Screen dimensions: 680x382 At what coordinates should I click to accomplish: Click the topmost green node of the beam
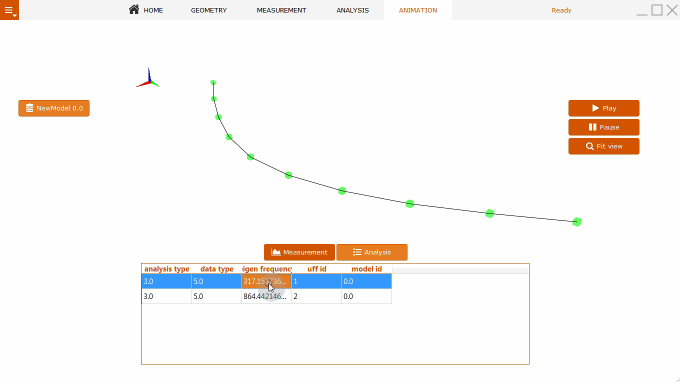(x=213, y=82)
